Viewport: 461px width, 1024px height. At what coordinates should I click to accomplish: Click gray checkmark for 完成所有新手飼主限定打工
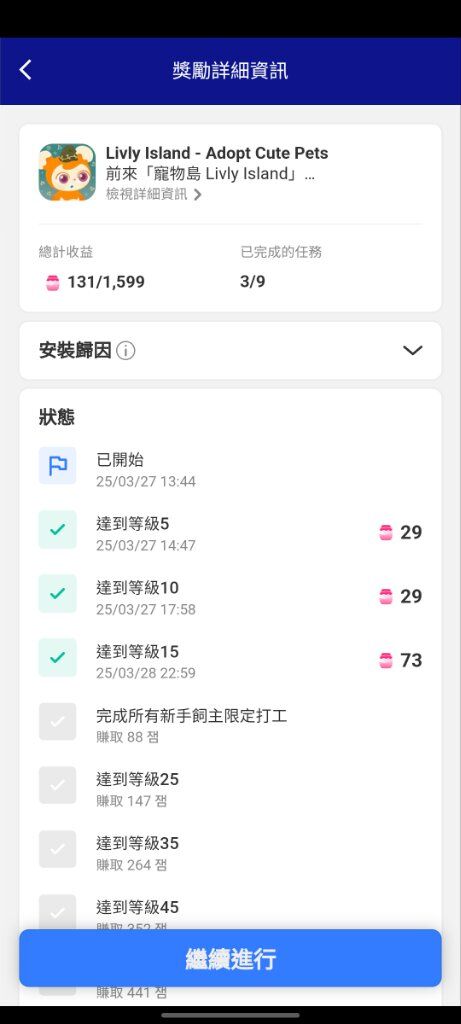tap(57, 722)
